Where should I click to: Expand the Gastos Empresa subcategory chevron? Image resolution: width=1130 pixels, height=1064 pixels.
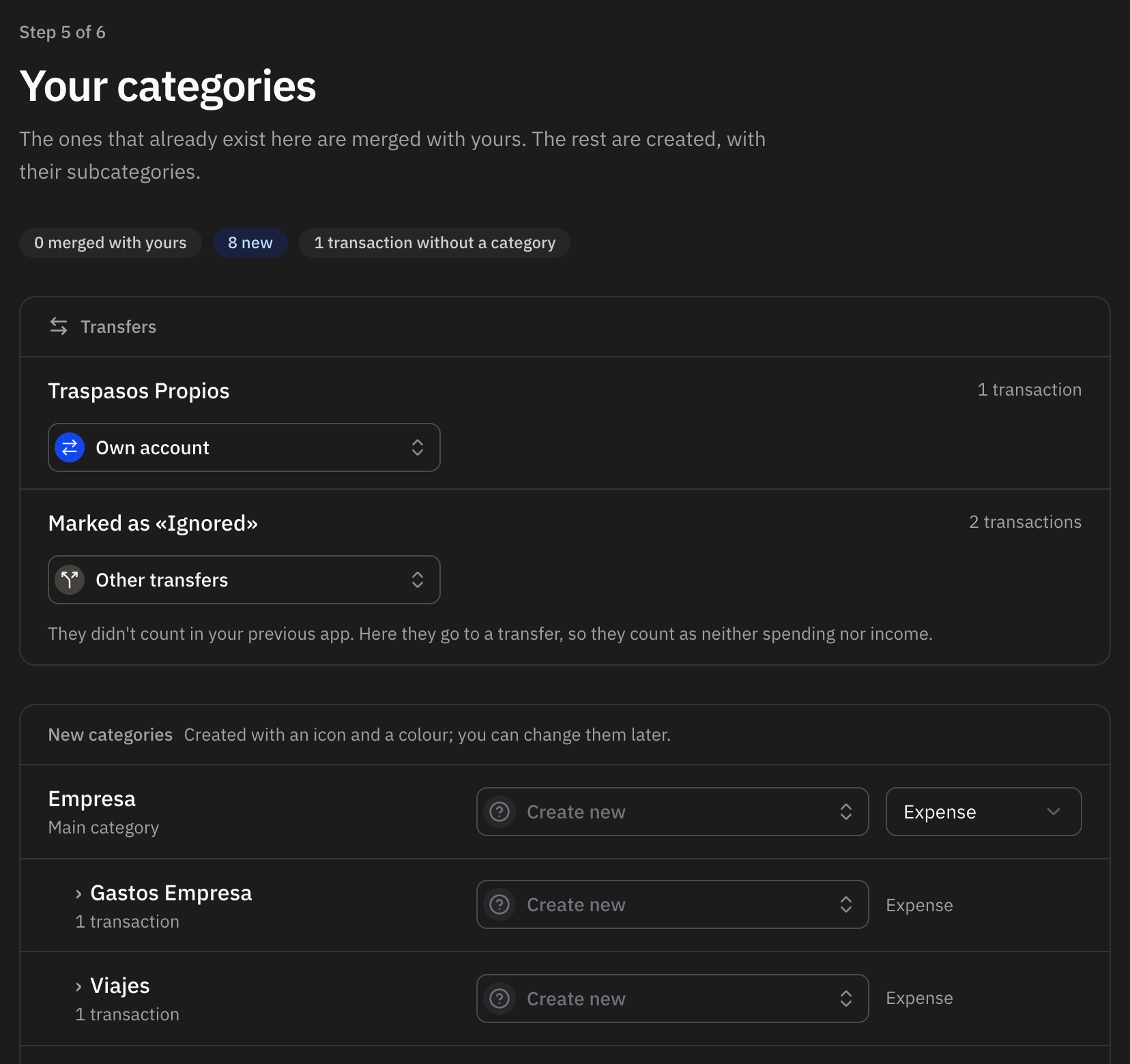click(78, 894)
